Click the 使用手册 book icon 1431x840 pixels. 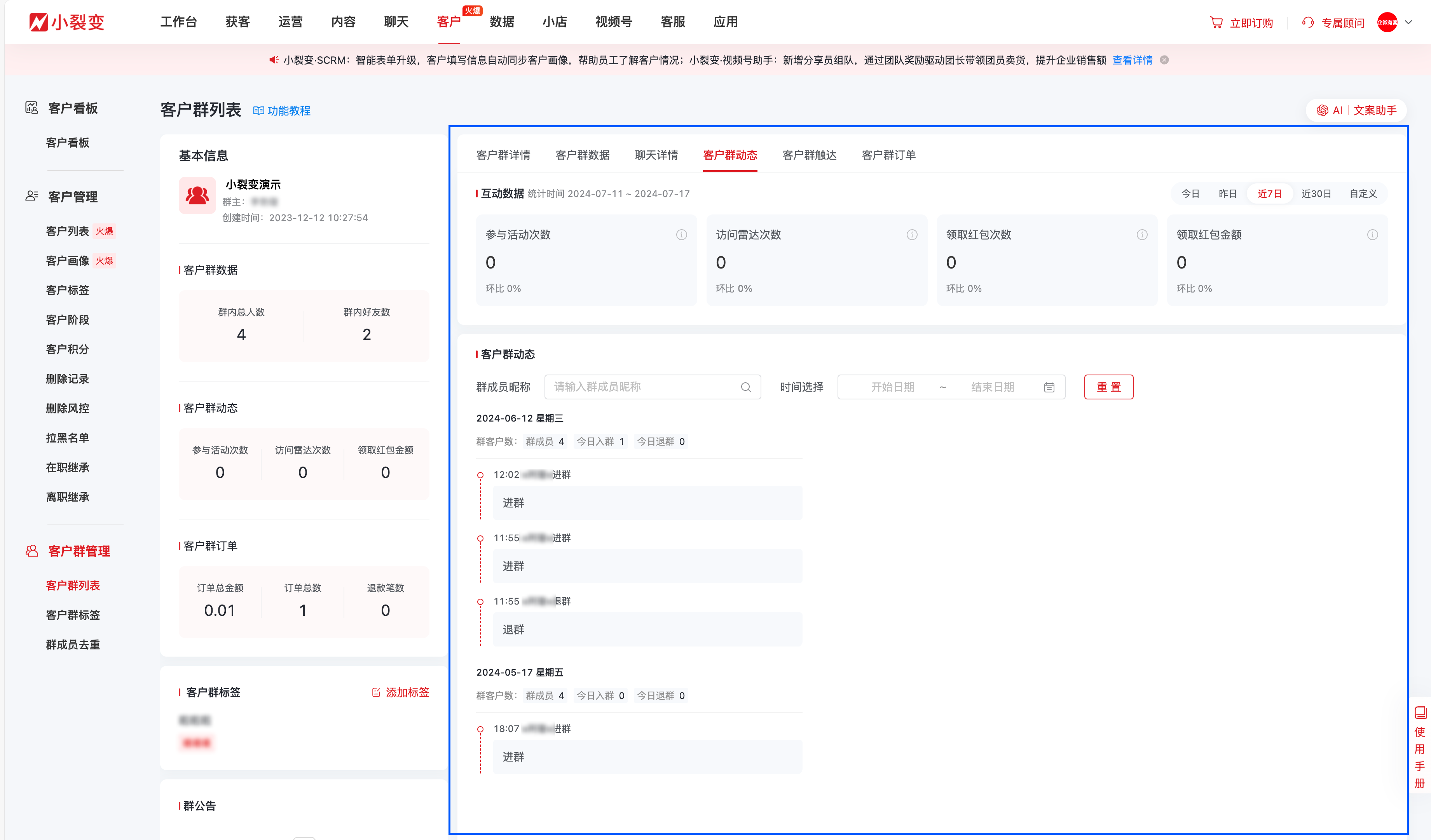[x=1420, y=713]
